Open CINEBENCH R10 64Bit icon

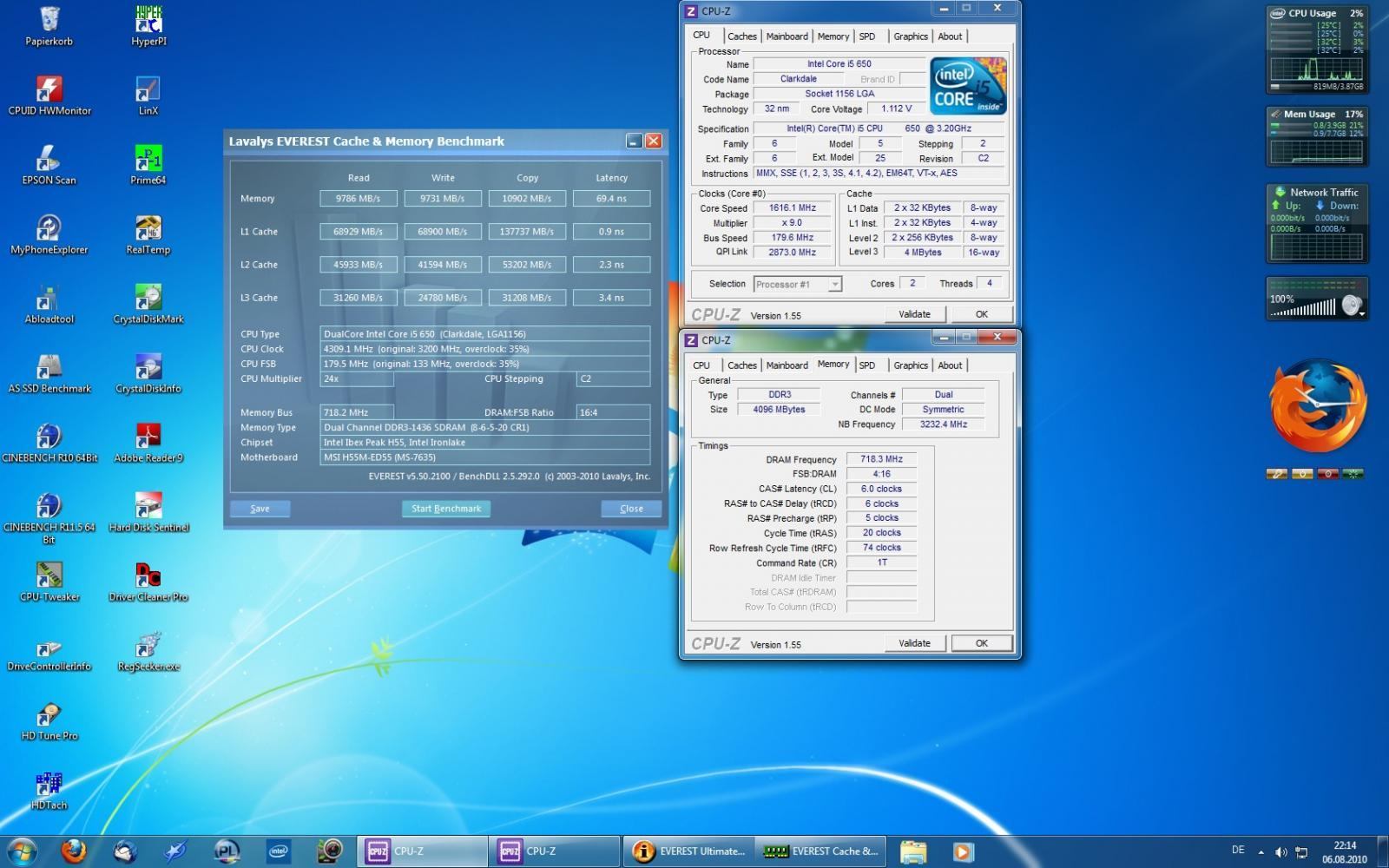click(x=49, y=443)
